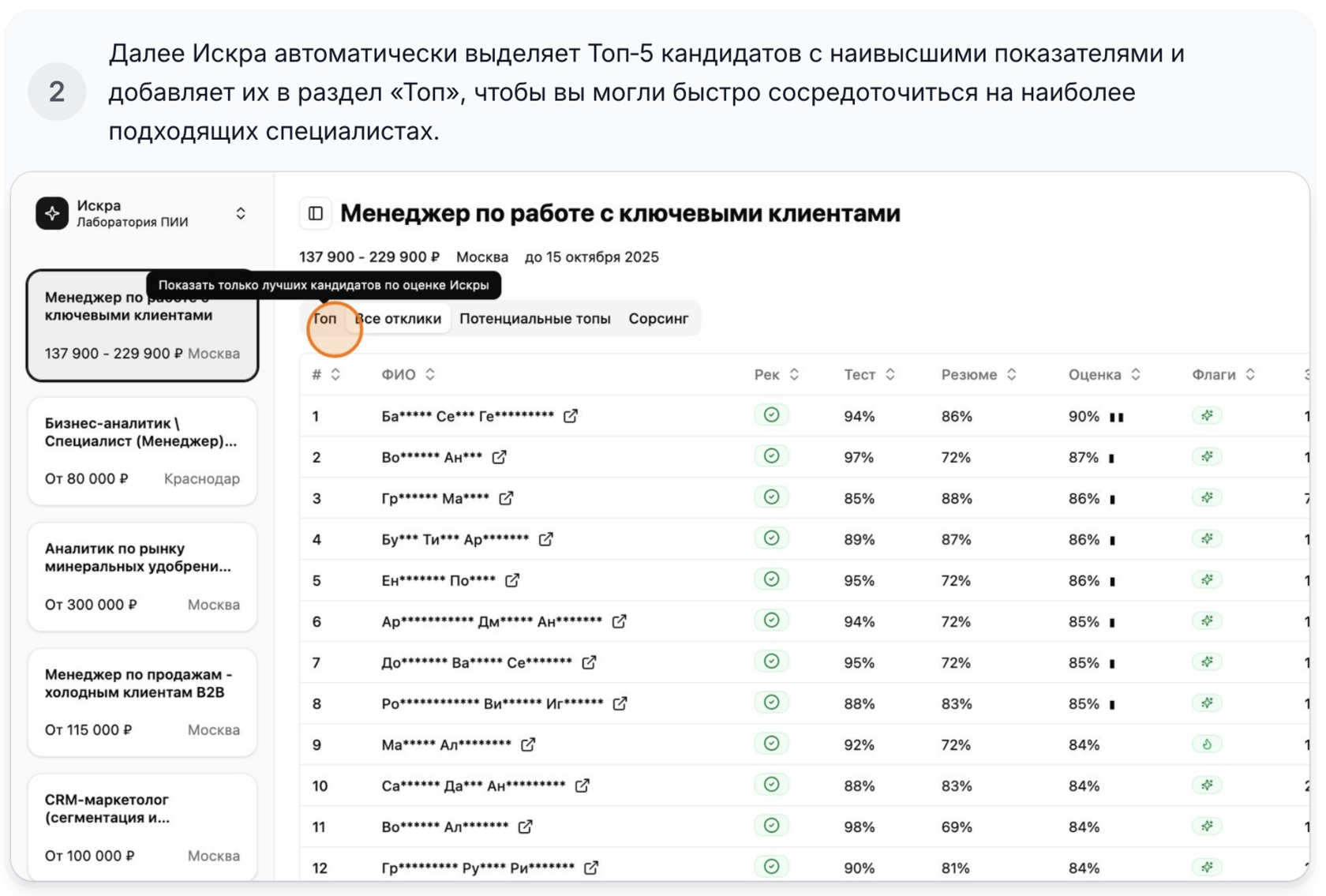Screen dimensions: 1326x896
Task: Open the Бизнес-аналитик vacancy card
Action: pos(142,451)
